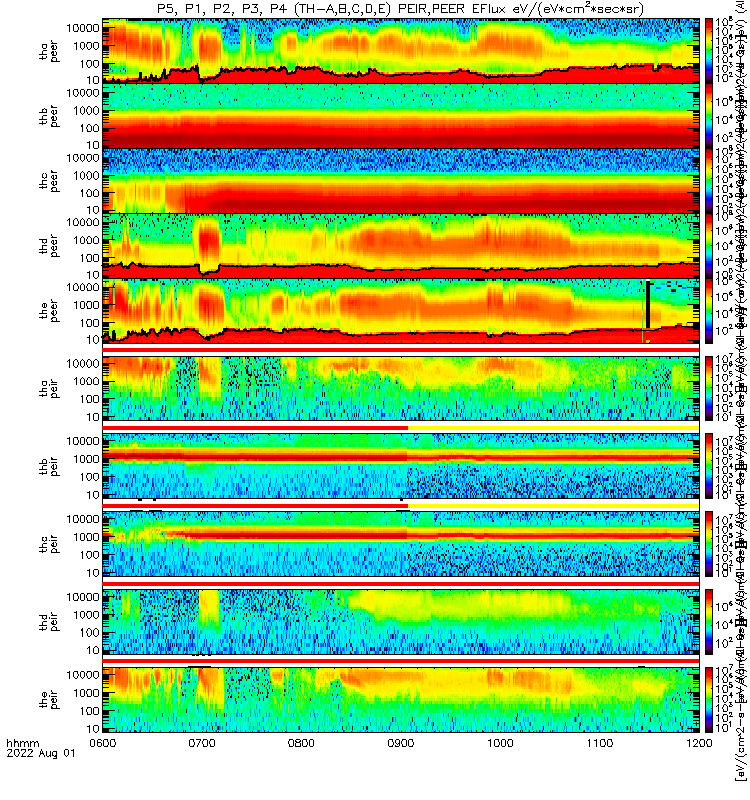Click the 'thc peer' panel label
Viewport: 750px width, 800px height.
(x=49, y=181)
